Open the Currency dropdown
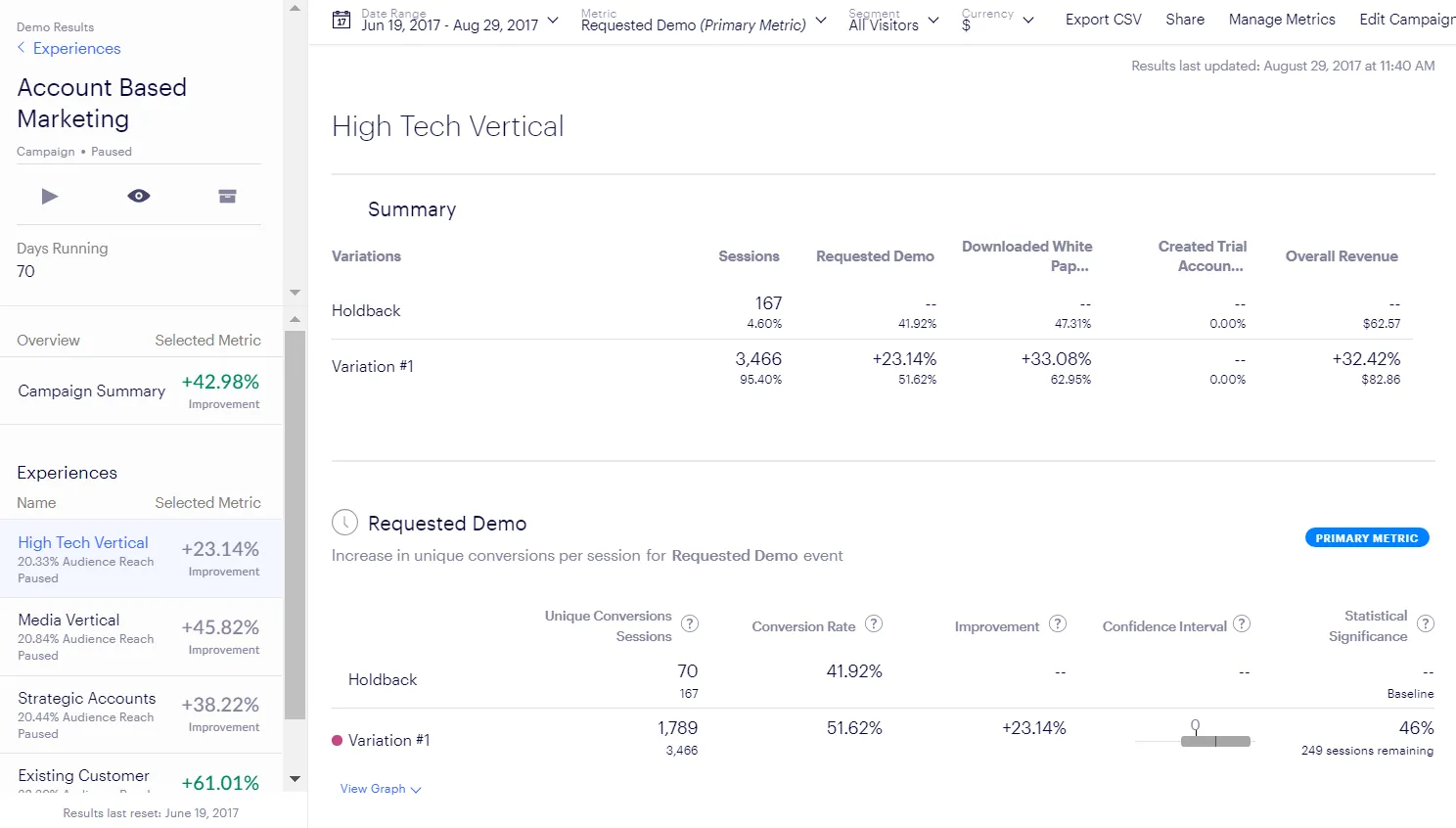 pyautogui.click(x=997, y=21)
